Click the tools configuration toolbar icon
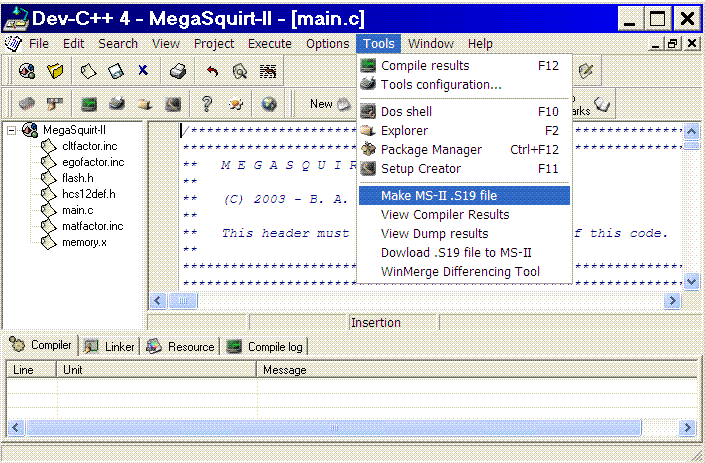This screenshot has height=463, width=705. coord(116,104)
